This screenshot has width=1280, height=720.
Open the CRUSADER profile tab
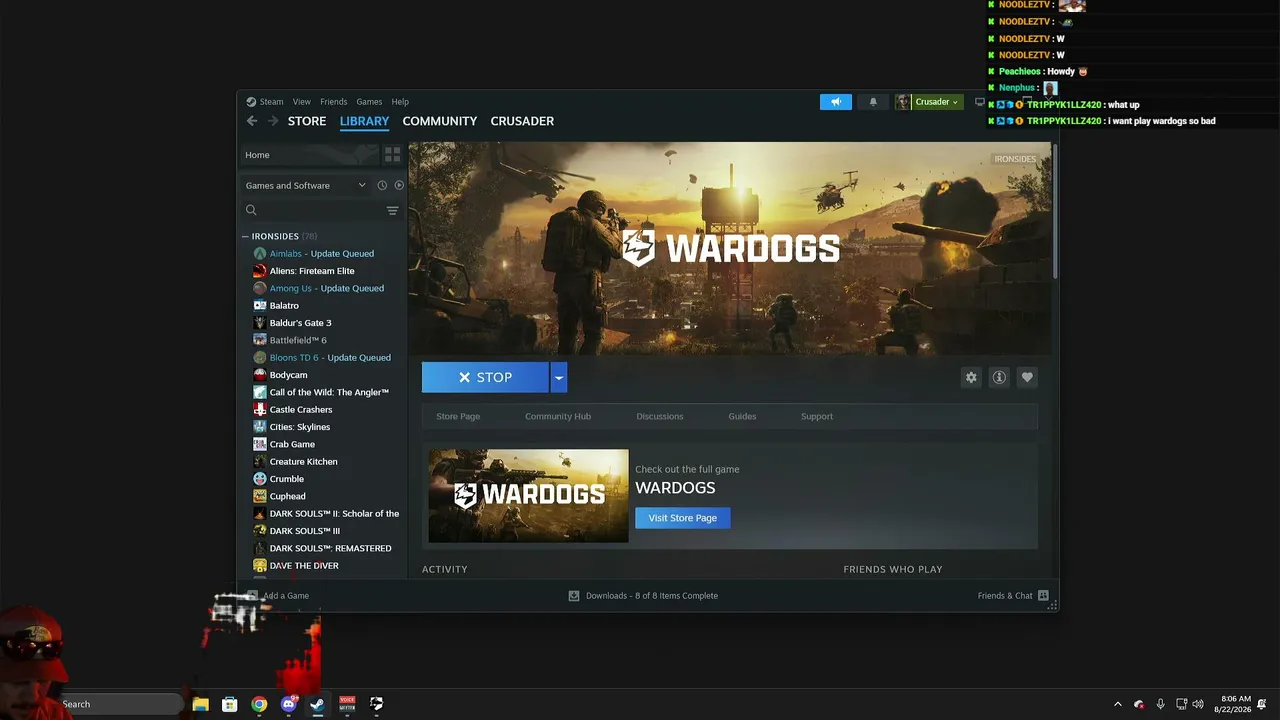click(522, 121)
